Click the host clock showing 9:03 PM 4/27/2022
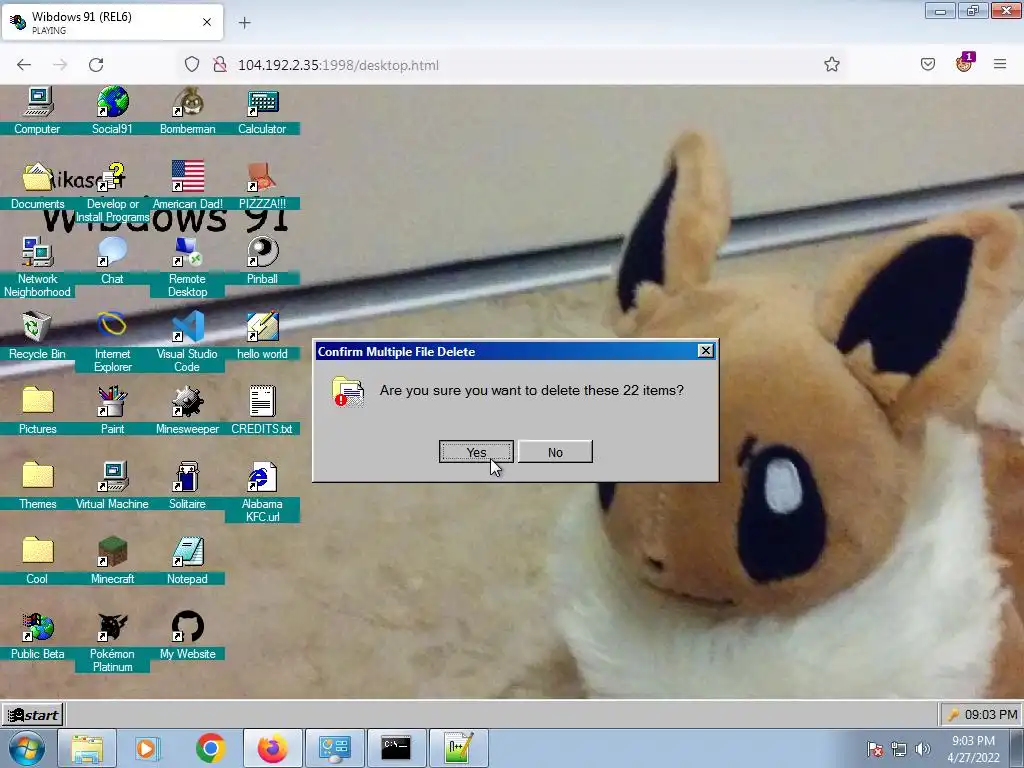This screenshot has height=768, width=1024. (973, 749)
